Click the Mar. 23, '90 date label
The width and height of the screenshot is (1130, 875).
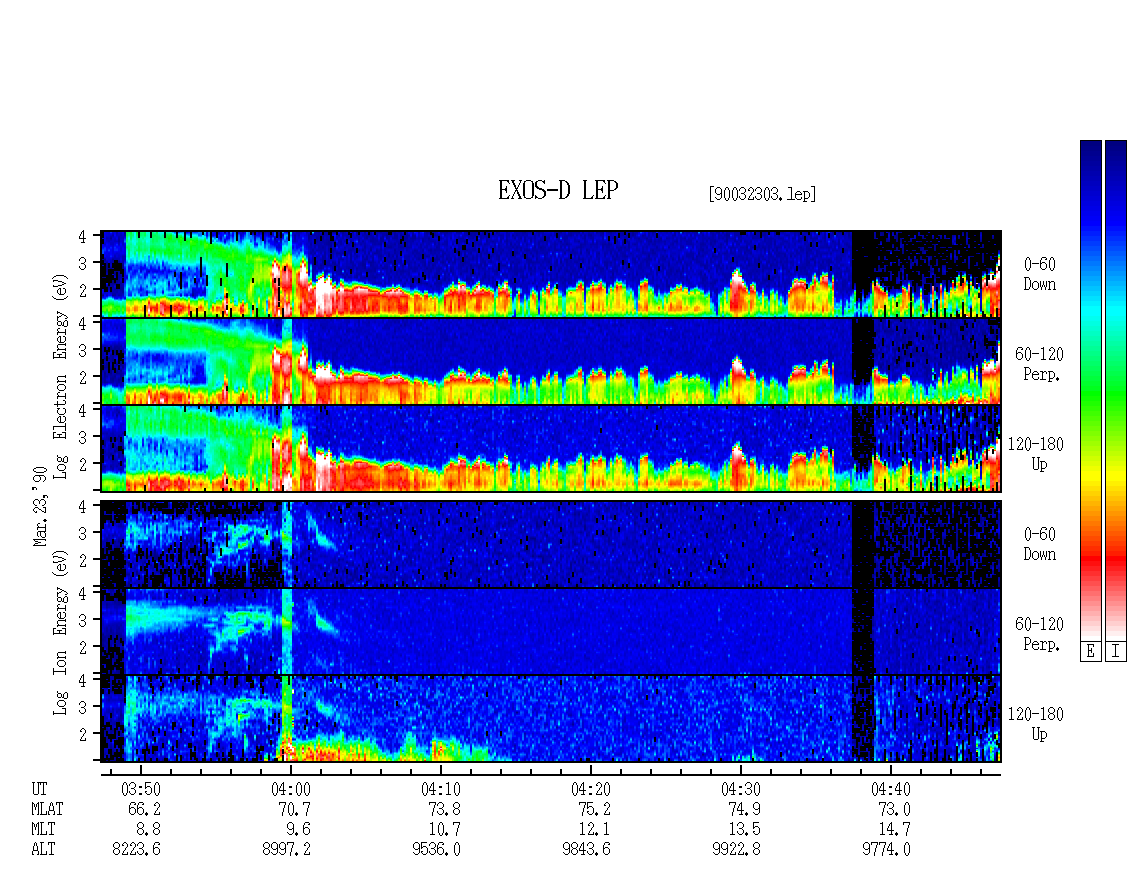click(40, 506)
